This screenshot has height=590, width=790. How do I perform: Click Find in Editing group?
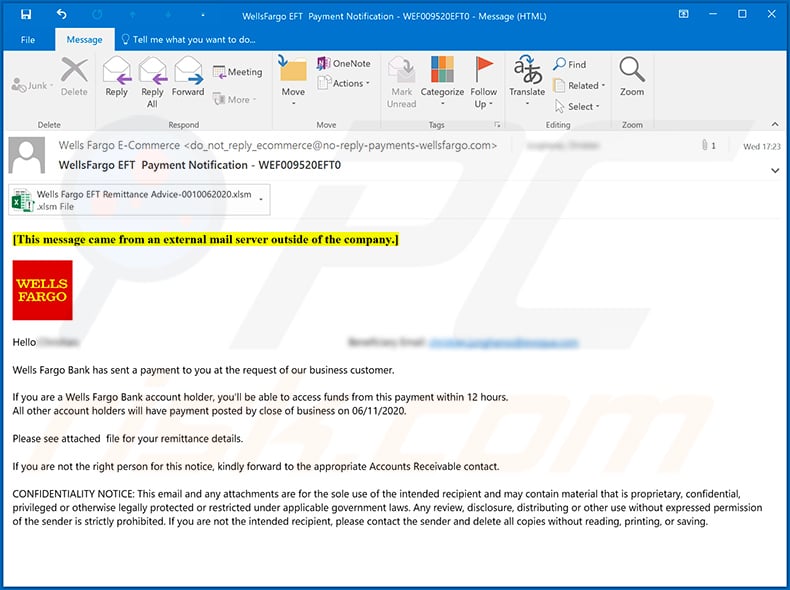click(x=570, y=64)
